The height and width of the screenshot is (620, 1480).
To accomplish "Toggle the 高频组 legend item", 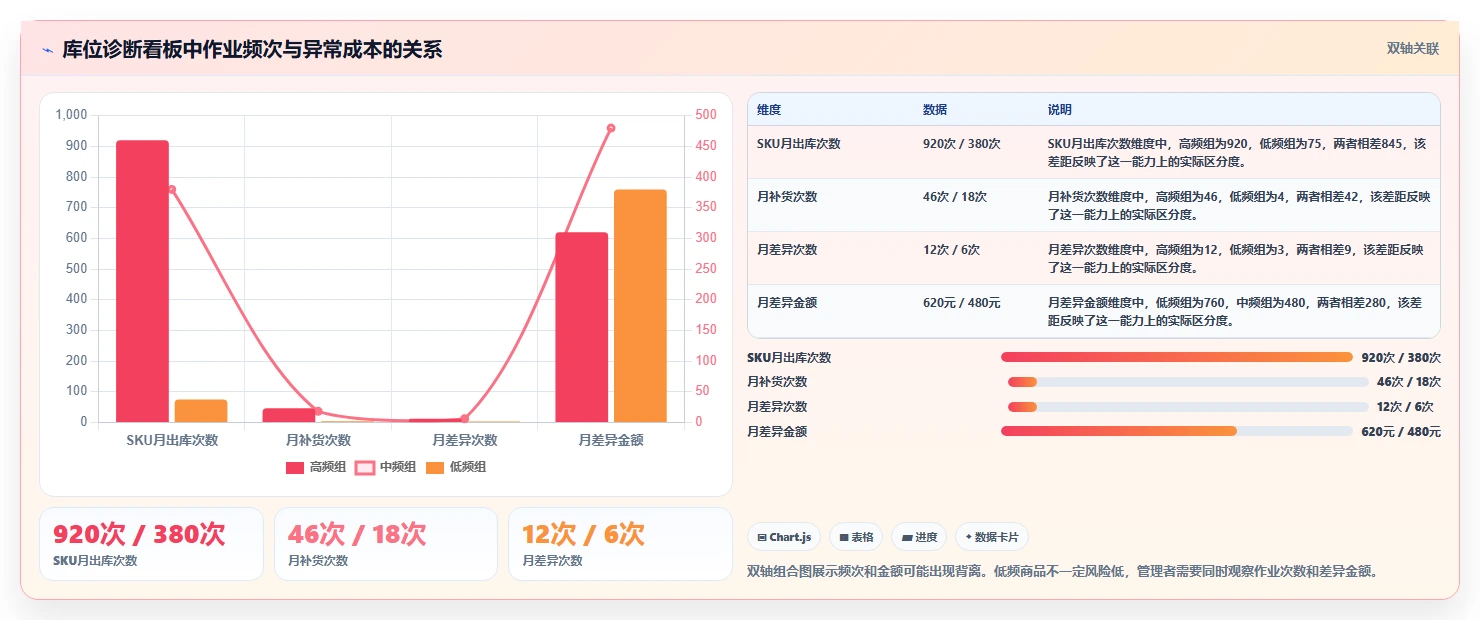I will pyautogui.click(x=316, y=467).
